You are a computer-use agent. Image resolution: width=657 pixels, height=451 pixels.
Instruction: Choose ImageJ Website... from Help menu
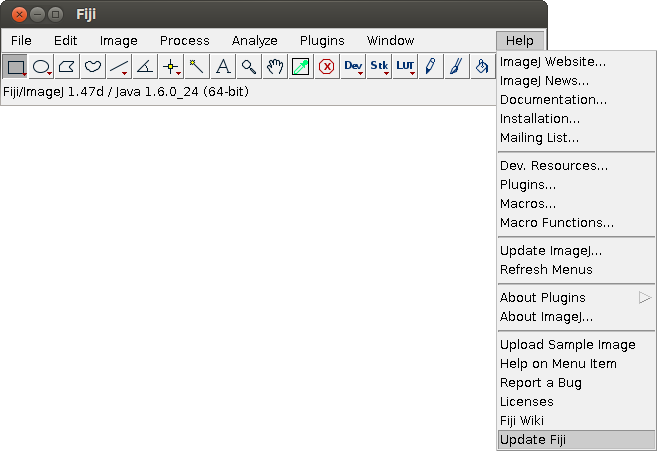(x=576, y=62)
